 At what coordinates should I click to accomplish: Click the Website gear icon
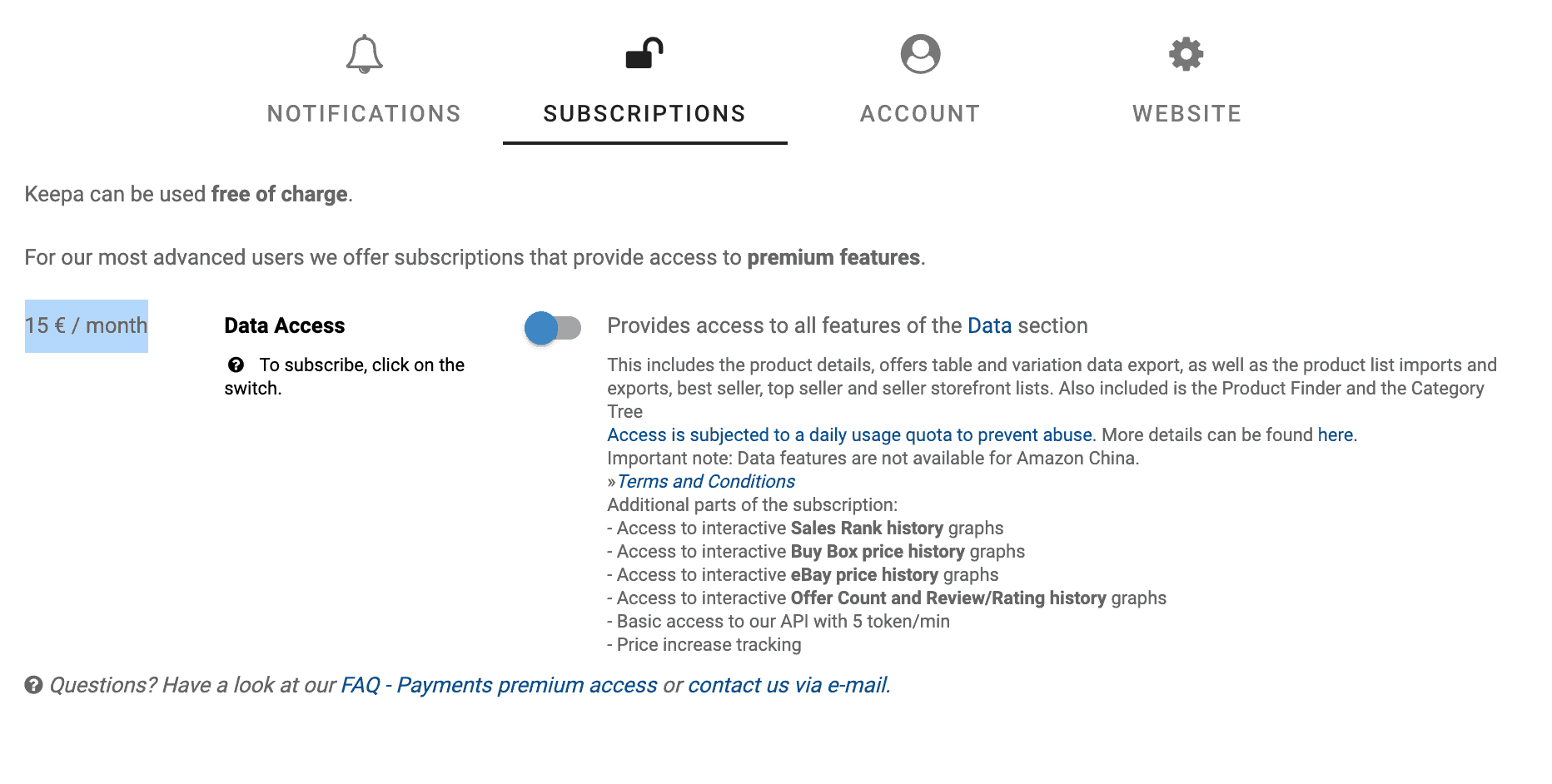(x=1186, y=52)
